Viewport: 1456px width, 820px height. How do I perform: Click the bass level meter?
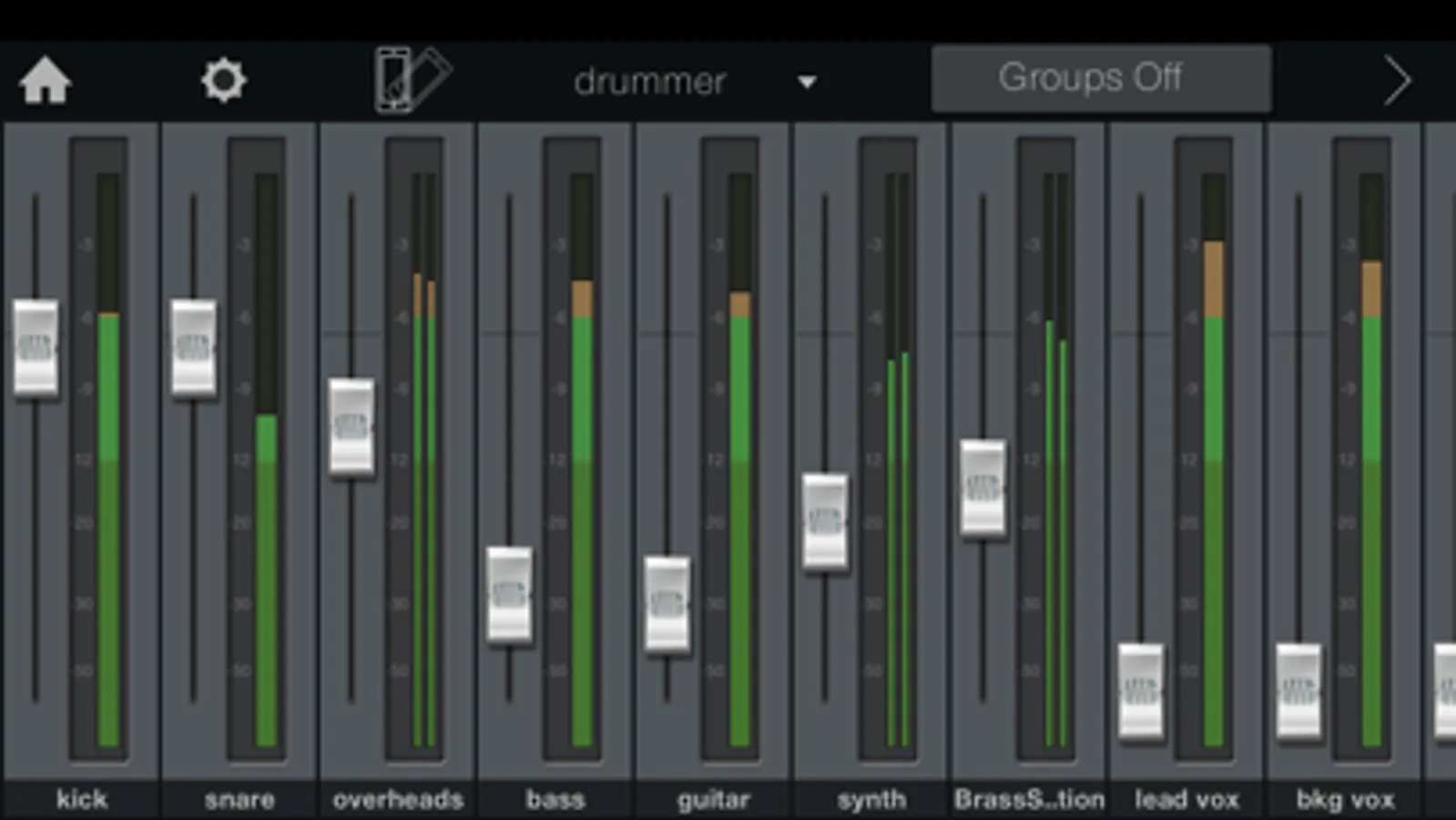tap(582, 460)
